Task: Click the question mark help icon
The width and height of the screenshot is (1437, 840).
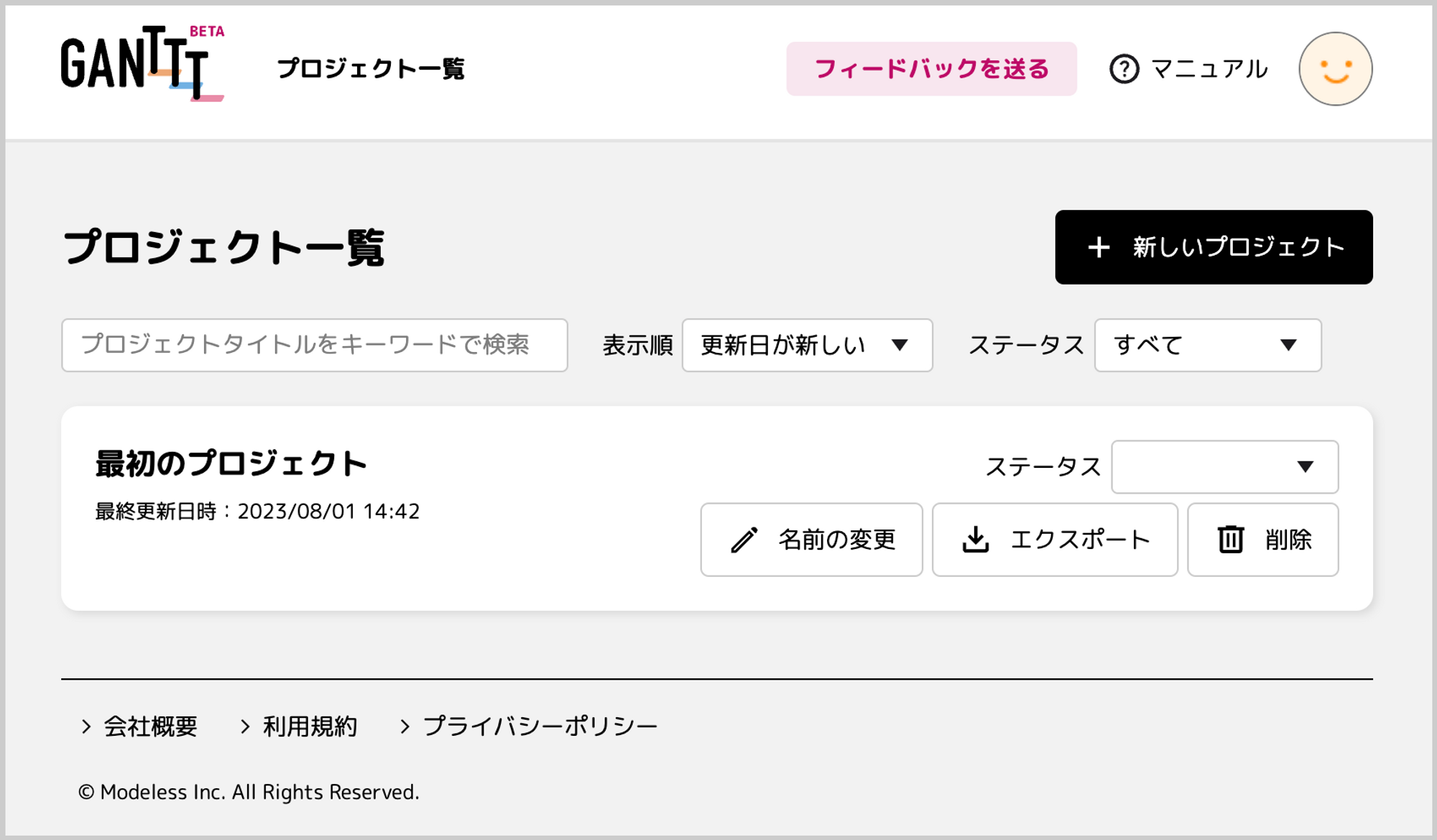Action: pos(1124,69)
